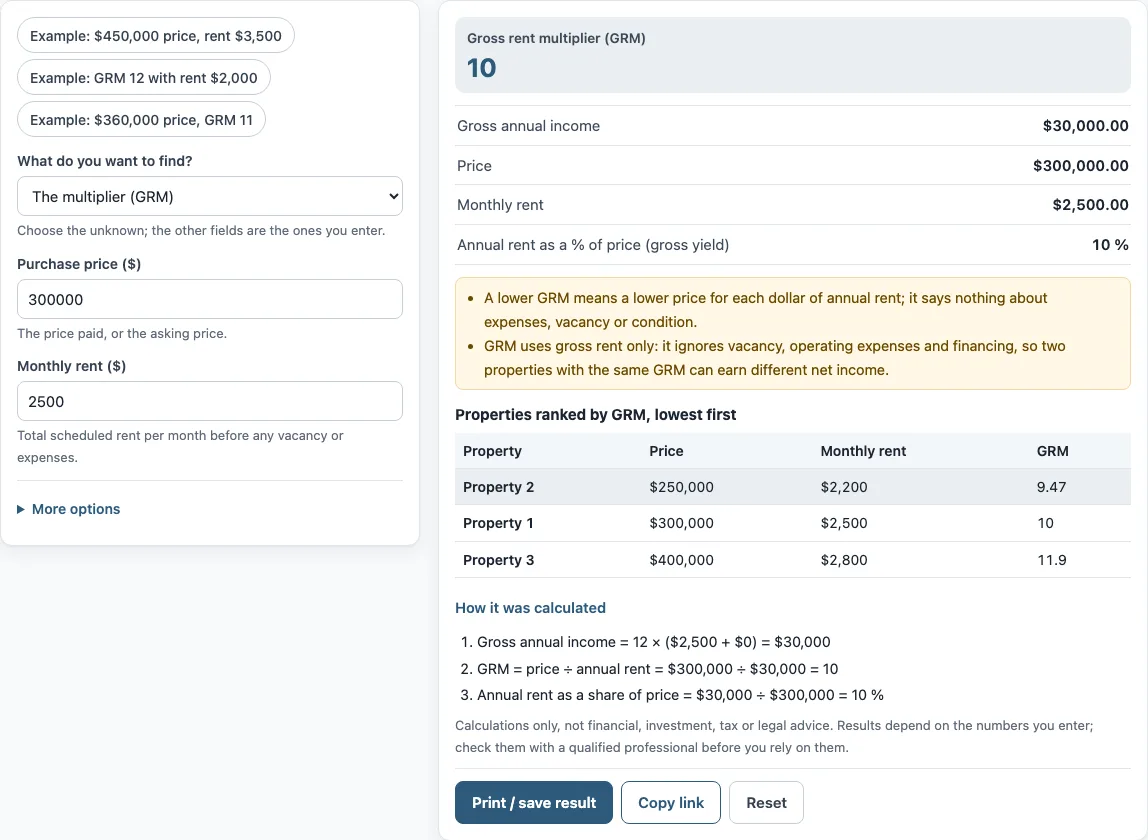Click the 10 % gross yield value
Image resolution: width=1148 pixels, height=840 pixels.
pos(1110,245)
